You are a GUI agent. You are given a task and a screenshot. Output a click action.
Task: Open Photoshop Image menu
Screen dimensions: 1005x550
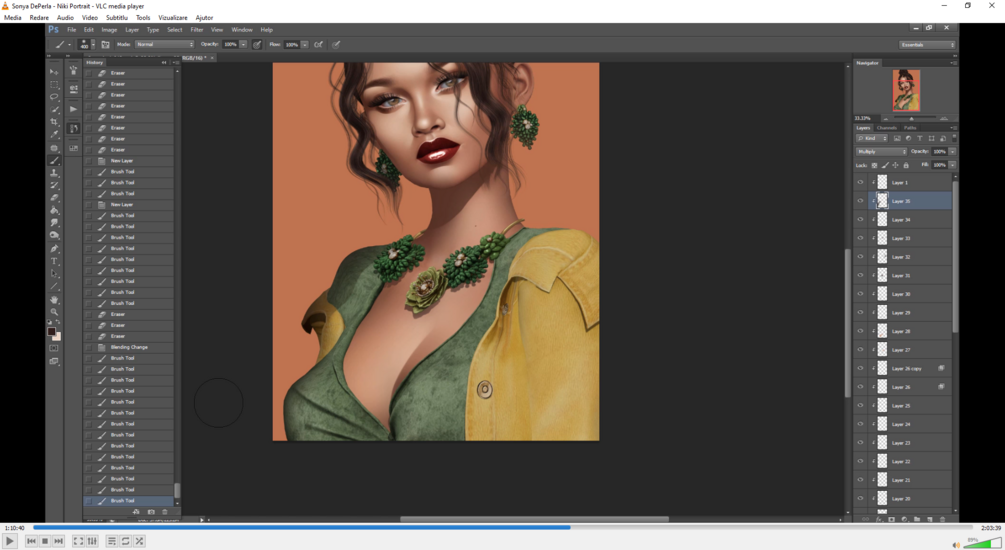[109, 29]
